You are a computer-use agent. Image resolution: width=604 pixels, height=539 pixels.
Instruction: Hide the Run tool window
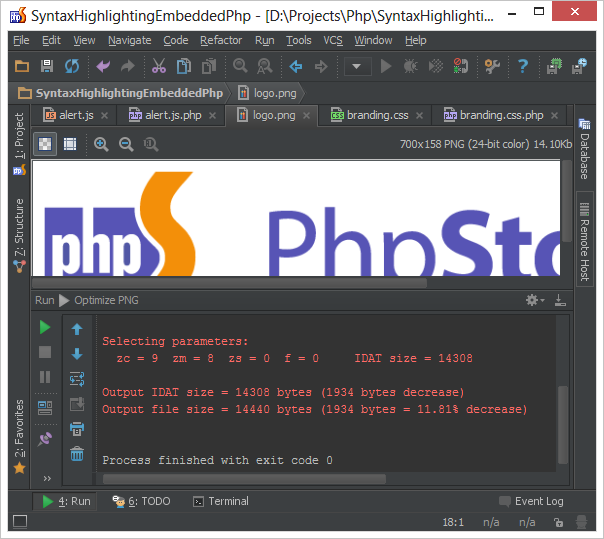560,300
